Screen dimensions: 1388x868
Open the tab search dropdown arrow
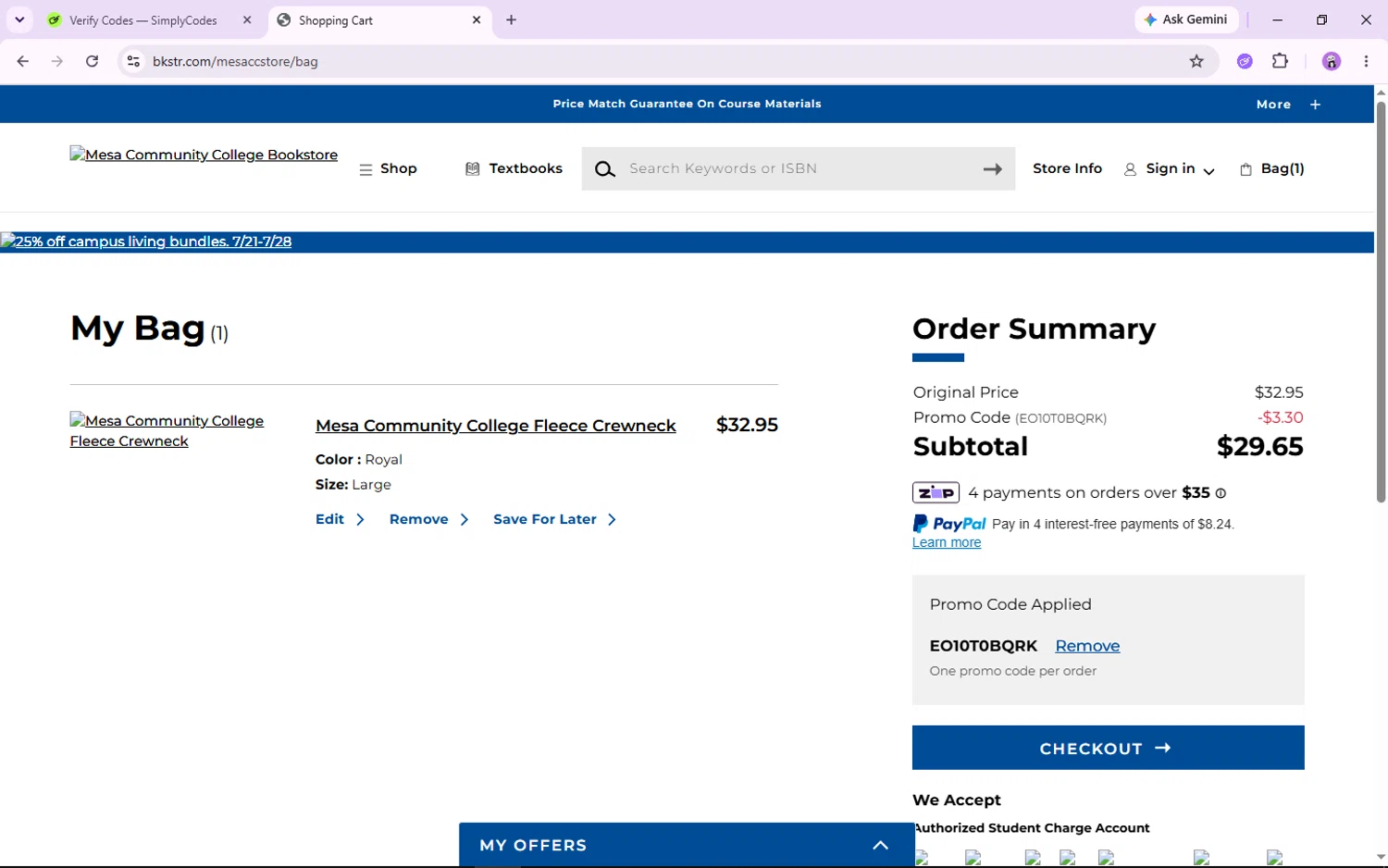pyautogui.click(x=19, y=19)
